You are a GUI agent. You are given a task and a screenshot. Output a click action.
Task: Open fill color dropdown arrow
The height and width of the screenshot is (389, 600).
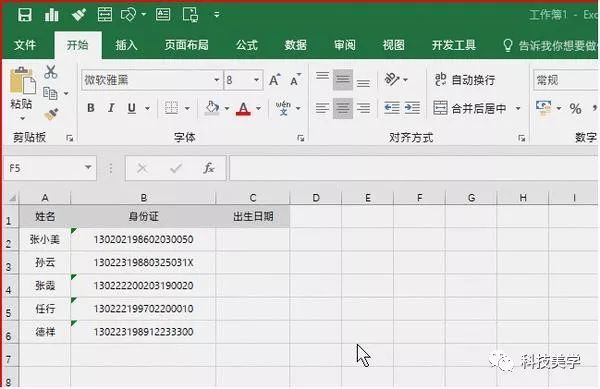click(227, 108)
